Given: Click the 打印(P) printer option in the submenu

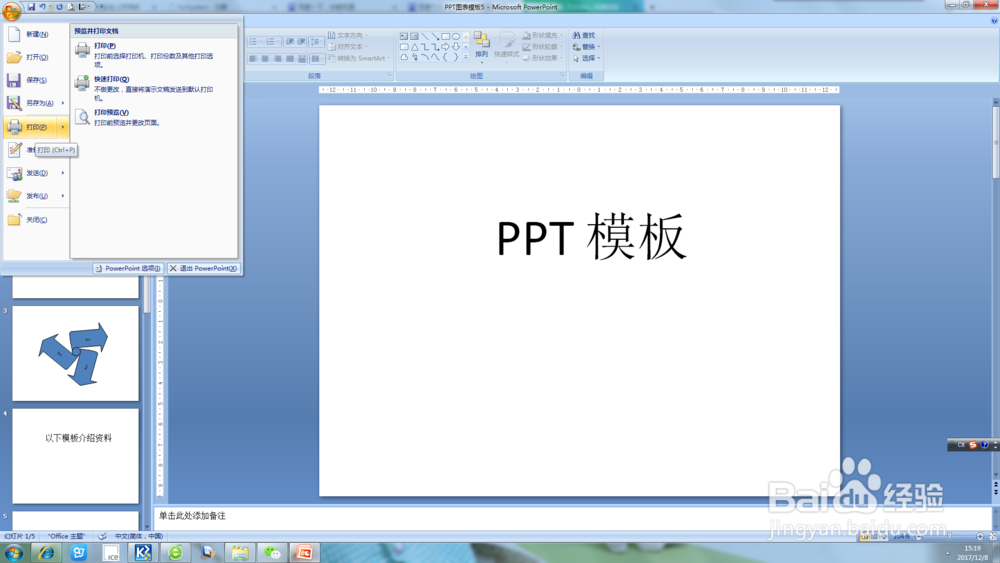Looking at the screenshot, I should click(153, 55).
